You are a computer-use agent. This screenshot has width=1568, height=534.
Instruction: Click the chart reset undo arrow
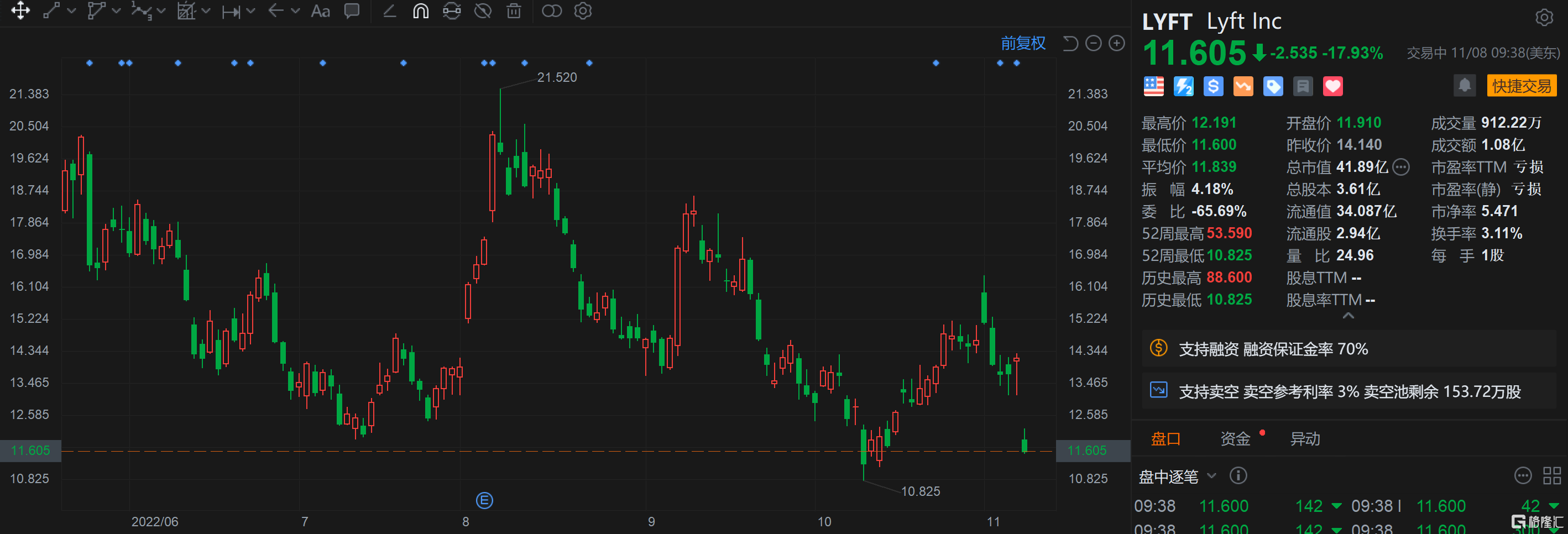click(1071, 43)
